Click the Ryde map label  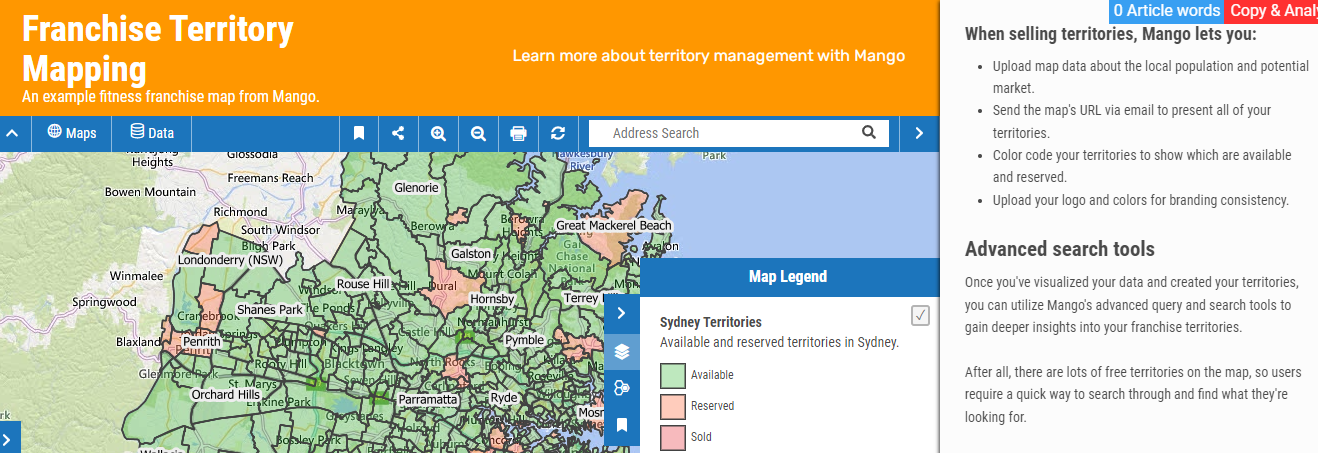coord(504,397)
